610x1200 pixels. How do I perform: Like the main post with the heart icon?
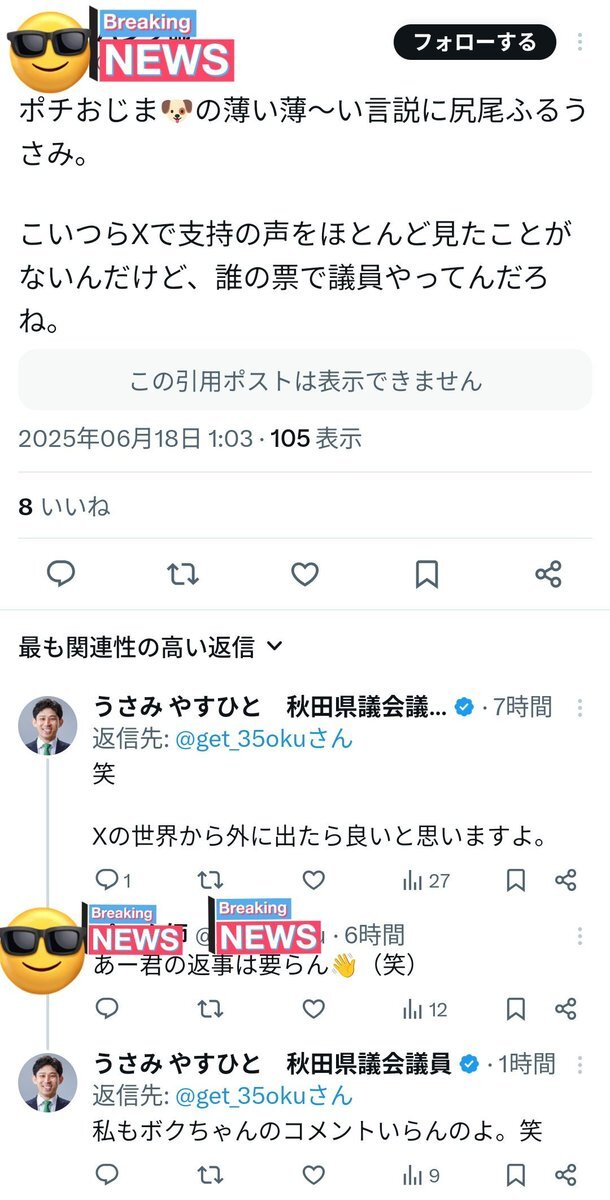click(305, 574)
